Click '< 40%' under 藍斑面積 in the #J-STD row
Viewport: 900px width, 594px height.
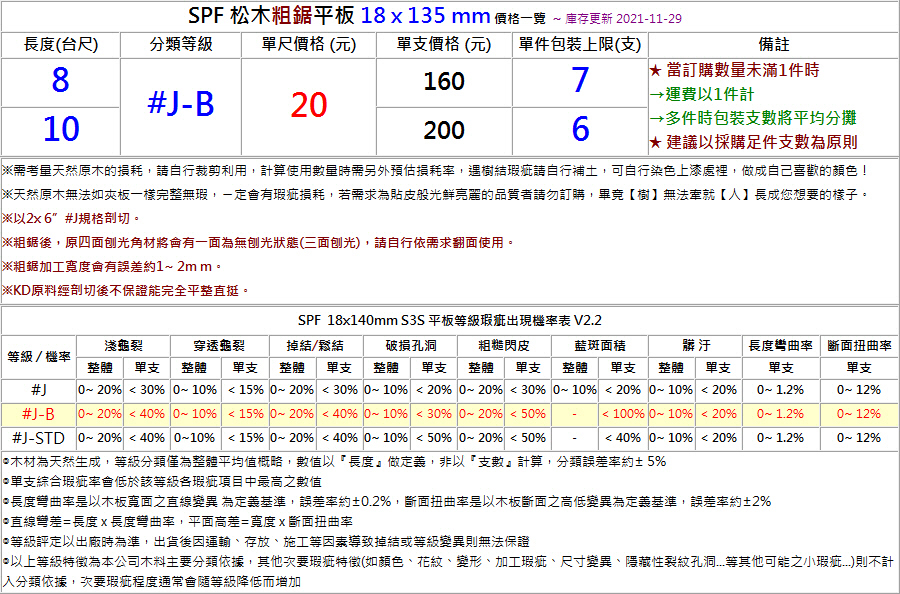[623, 438]
